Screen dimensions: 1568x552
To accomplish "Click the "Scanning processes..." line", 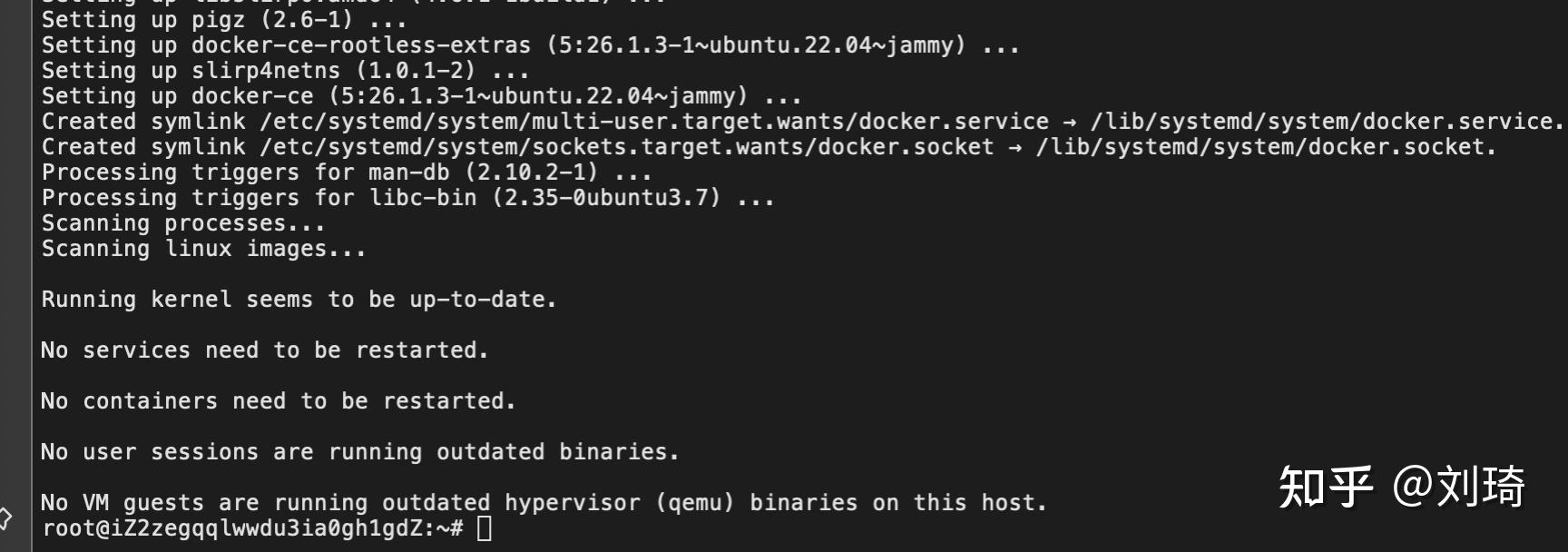I will (182, 223).
